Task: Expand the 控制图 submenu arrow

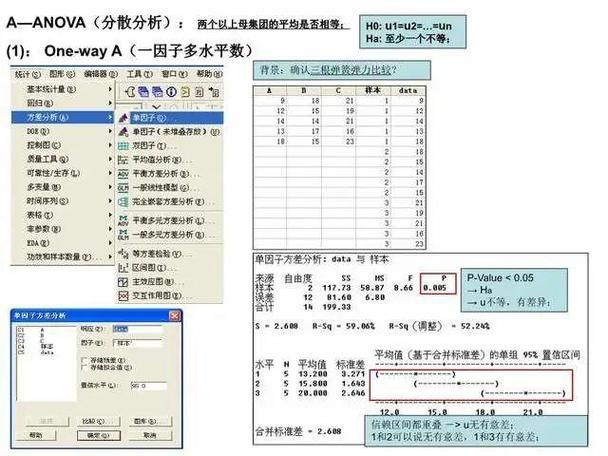Action: point(110,145)
